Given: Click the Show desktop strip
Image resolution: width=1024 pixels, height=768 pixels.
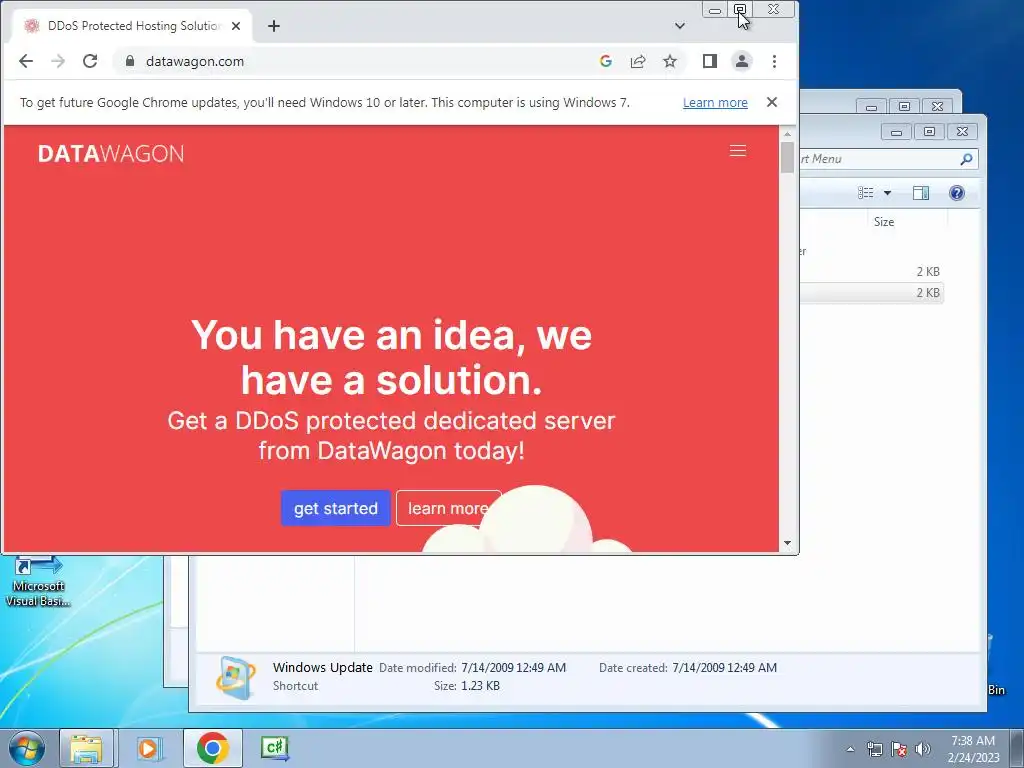Looking at the screenshot, I should pos(1017,748).
